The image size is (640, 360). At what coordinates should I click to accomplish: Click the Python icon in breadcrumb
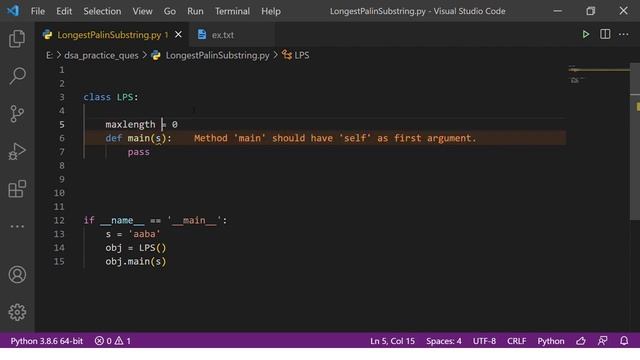coord(156,55)
